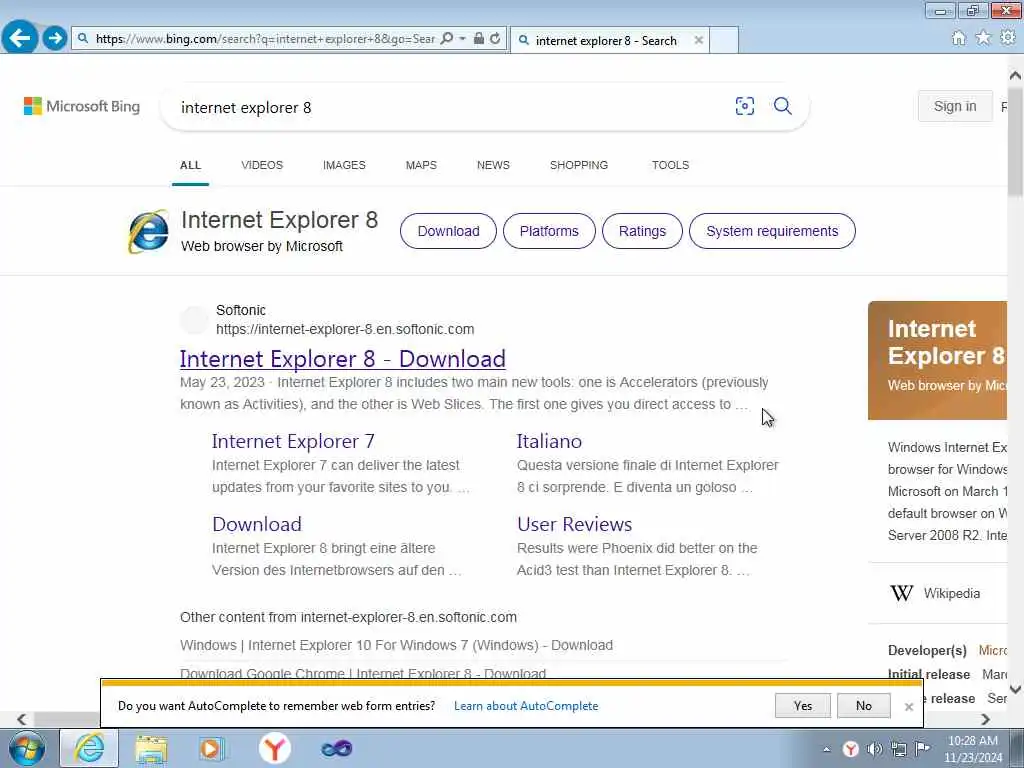Go back with the browser back arrow
The height and width of the screenshot is (768, 1024).
[x=20, y=37]
